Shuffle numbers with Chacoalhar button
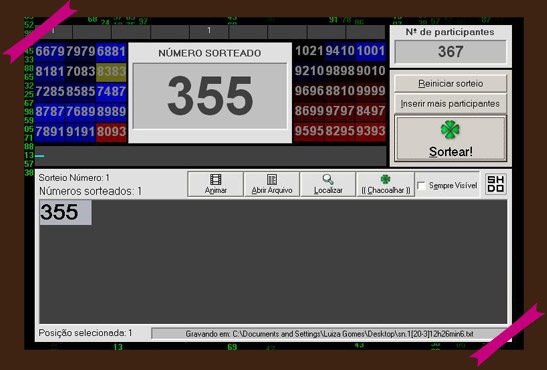 pyautogui.click(x=385, y=184)
